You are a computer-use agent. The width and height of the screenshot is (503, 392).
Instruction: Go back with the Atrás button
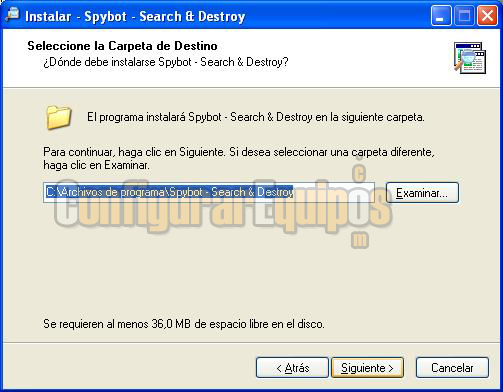pyautogui.click(x=292, y=368)
